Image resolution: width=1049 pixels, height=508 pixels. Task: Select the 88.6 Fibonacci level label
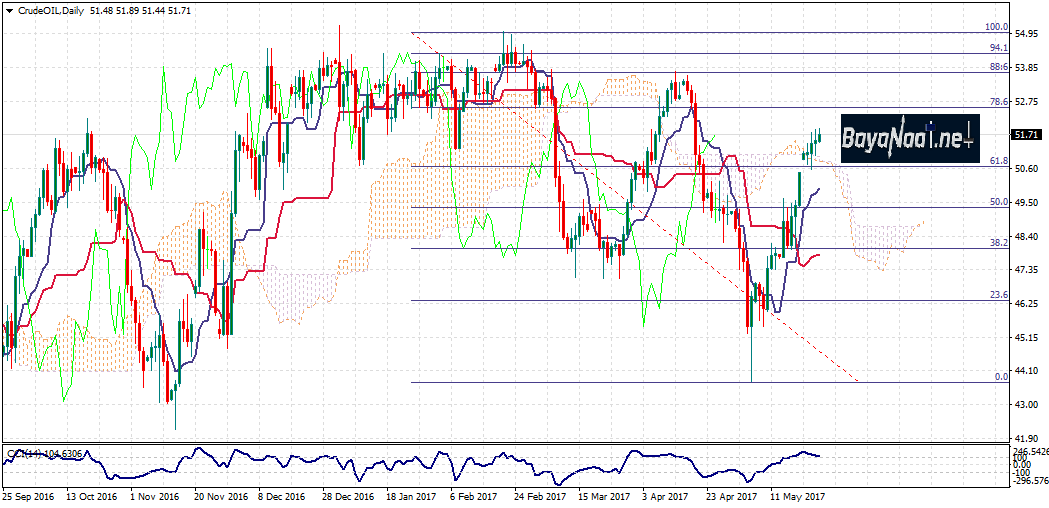(997, 67)
